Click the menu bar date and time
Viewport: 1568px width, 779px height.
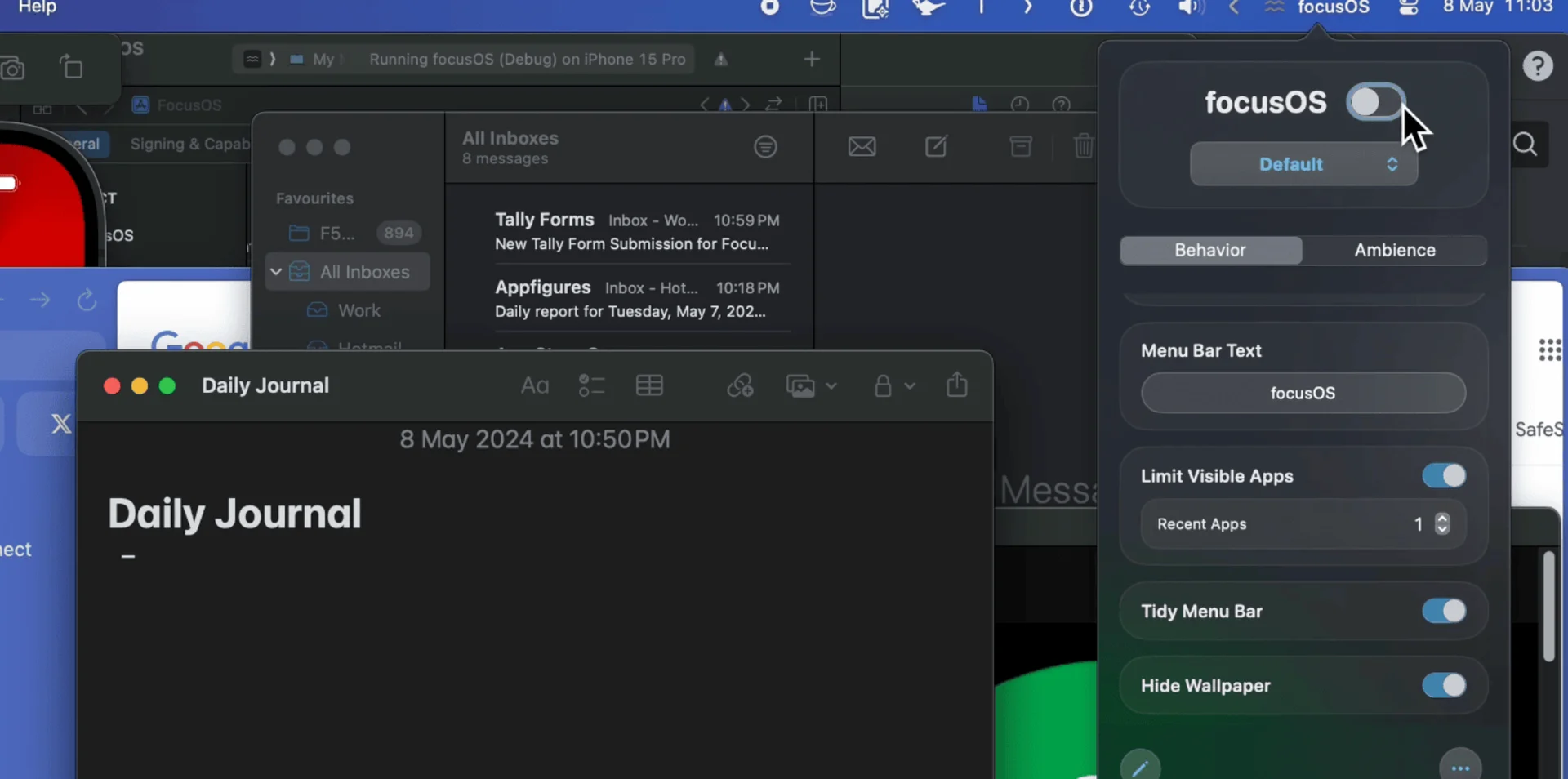(1498, 7)
